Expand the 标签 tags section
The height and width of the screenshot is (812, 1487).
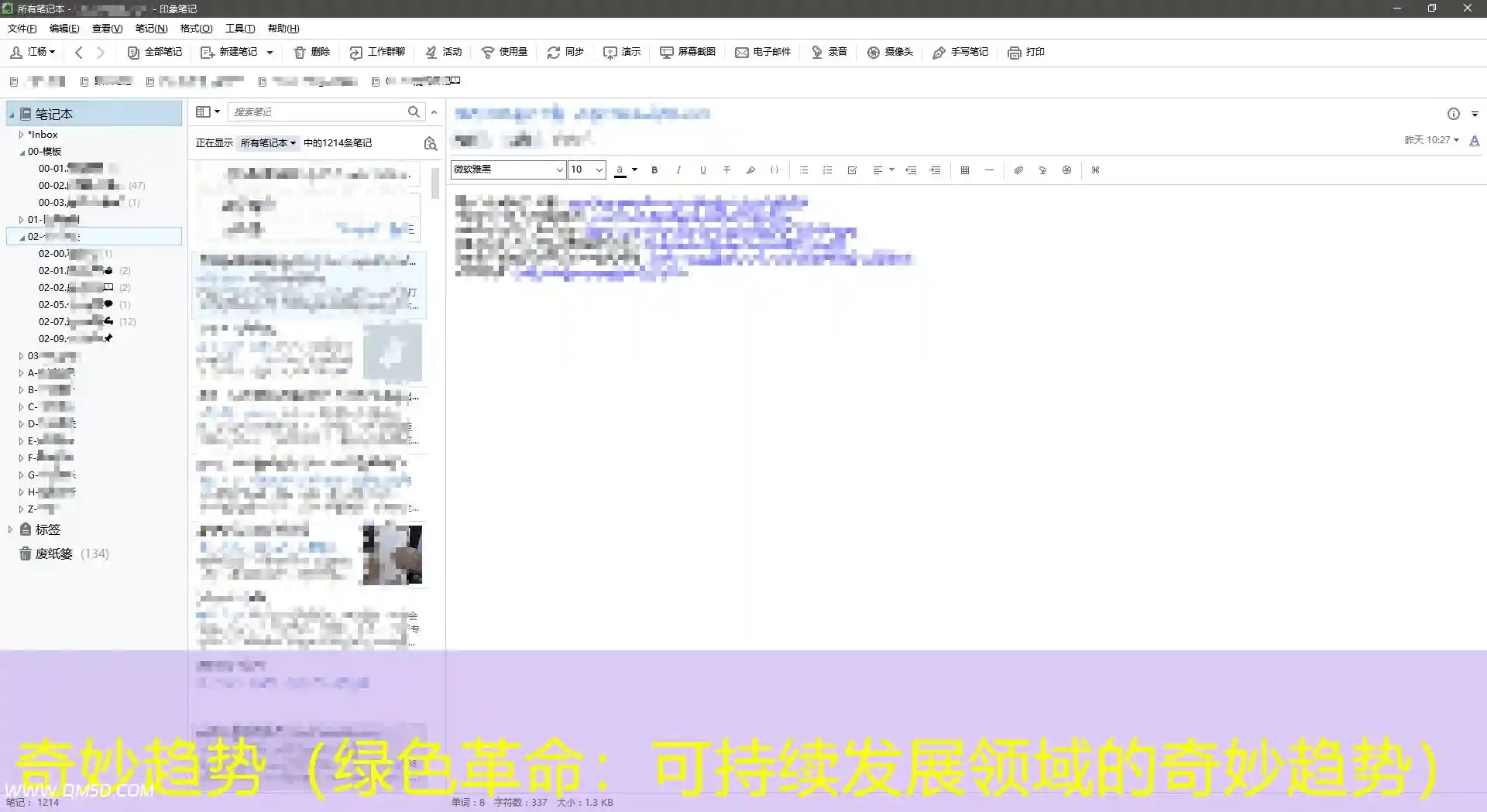coord(10,529)
